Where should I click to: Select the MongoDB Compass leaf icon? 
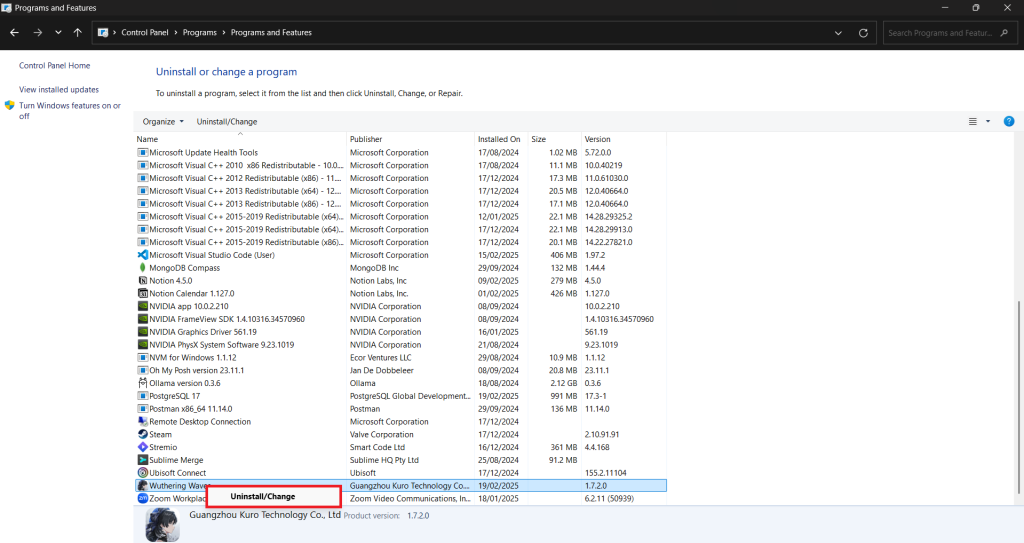pyautogui.click(x=142, y=268)
